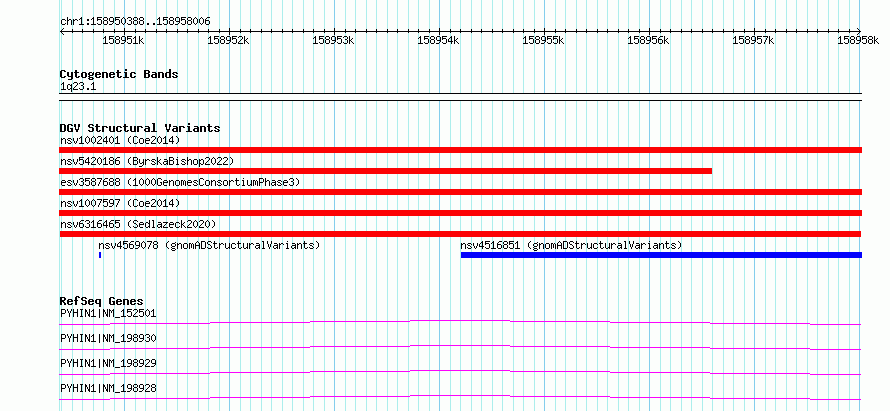Click the 158952k ruler position label
The image size is (890, 411).
click(x=228, y=40)
